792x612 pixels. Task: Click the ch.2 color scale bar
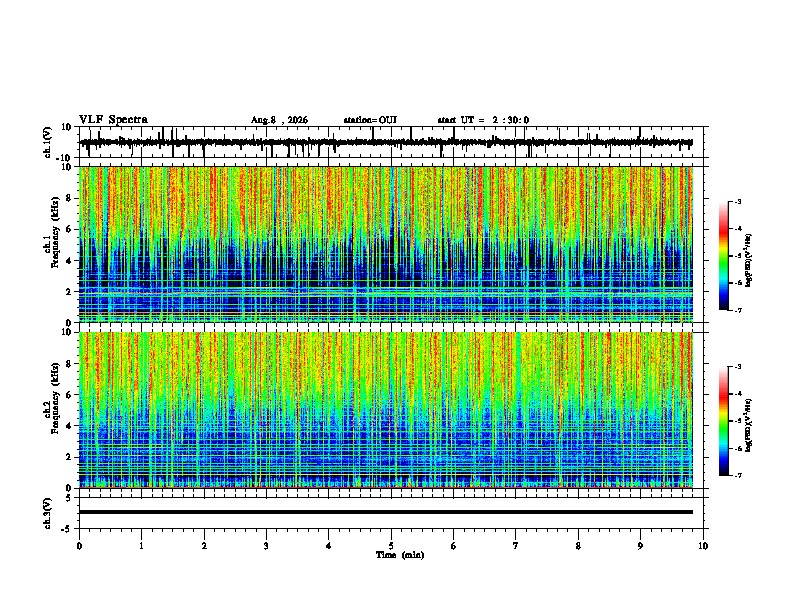tap(724, 421)
